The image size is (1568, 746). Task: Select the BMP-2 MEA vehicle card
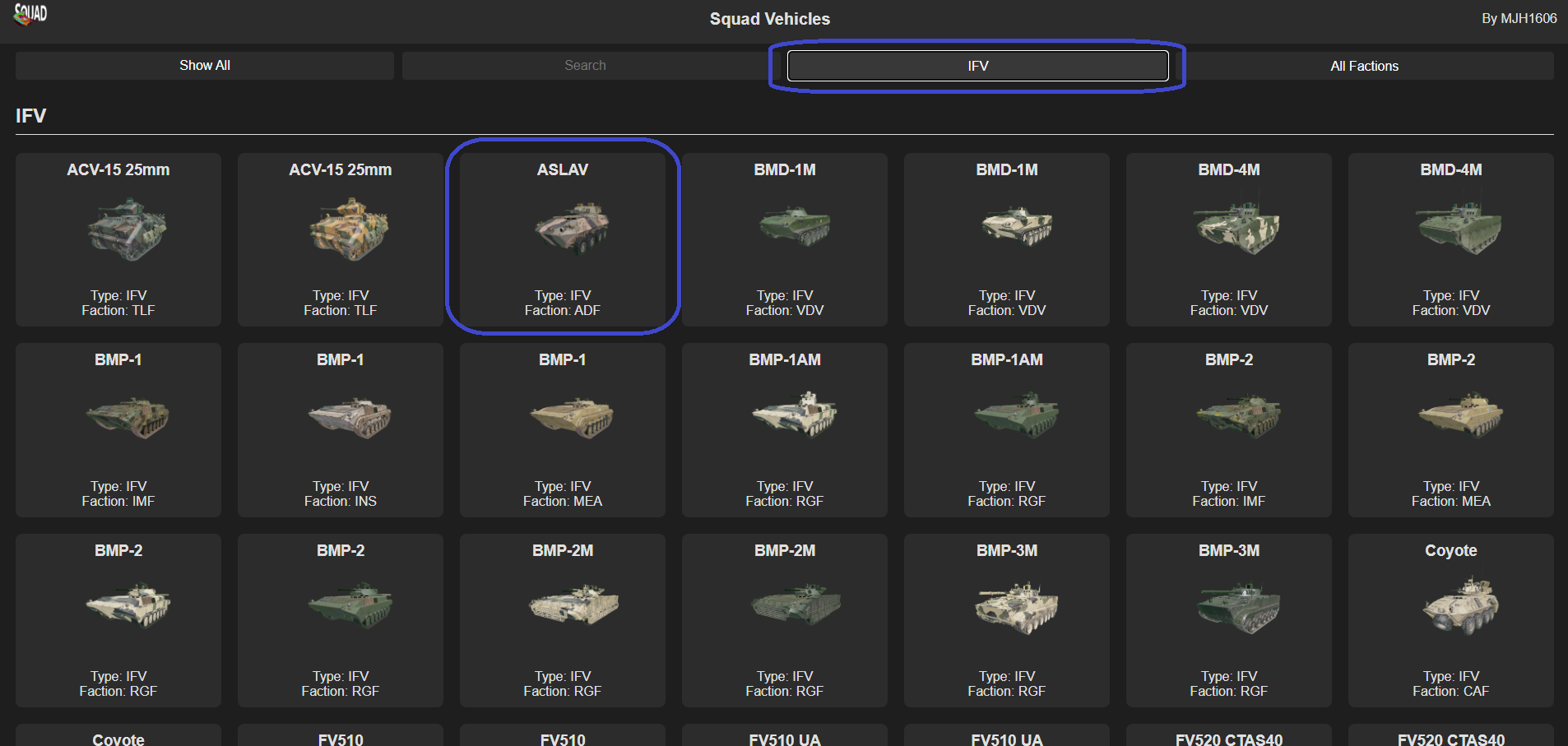1450,429
